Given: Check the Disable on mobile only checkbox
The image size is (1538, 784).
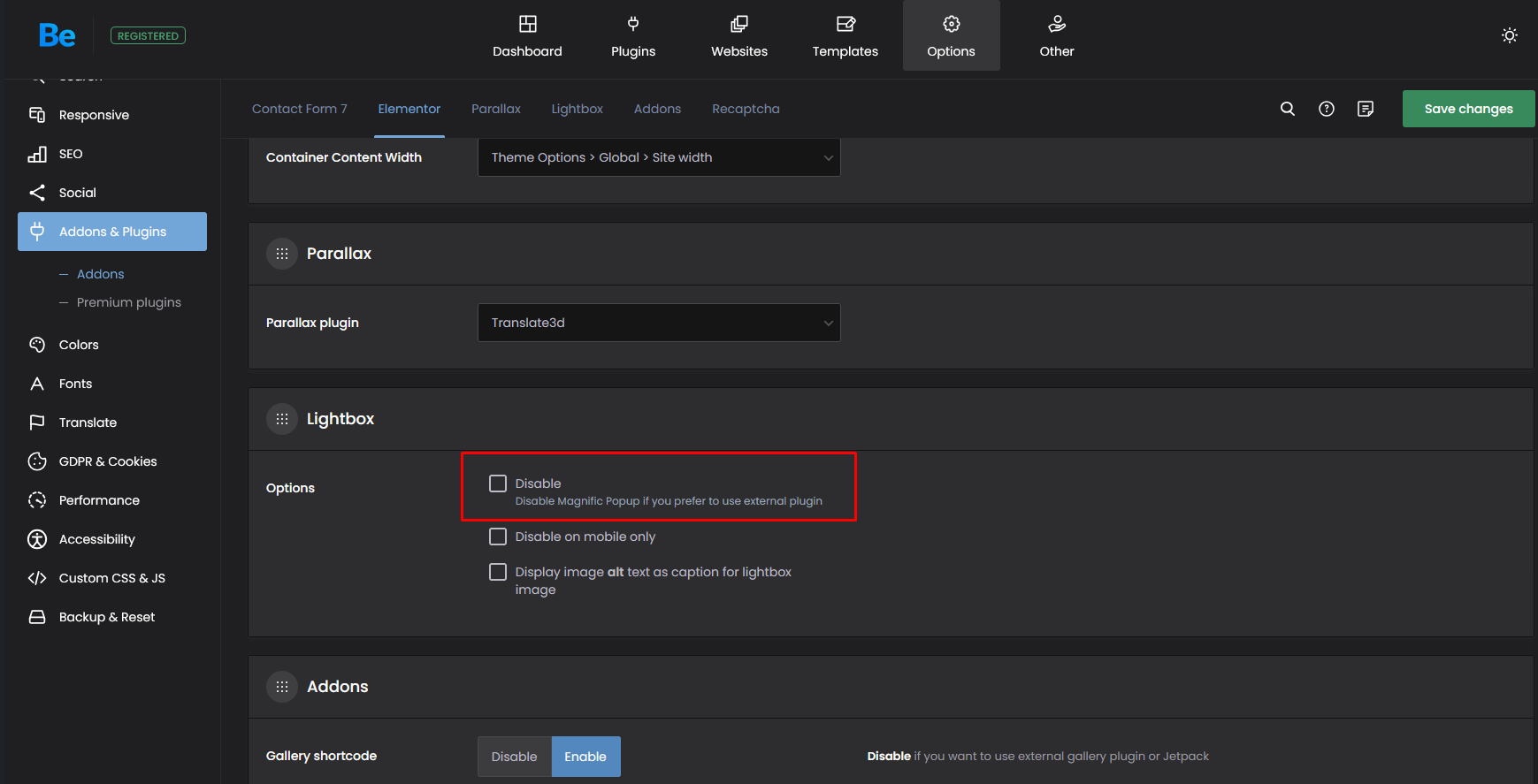Looking at the screenshot, I should coord(498,537).
